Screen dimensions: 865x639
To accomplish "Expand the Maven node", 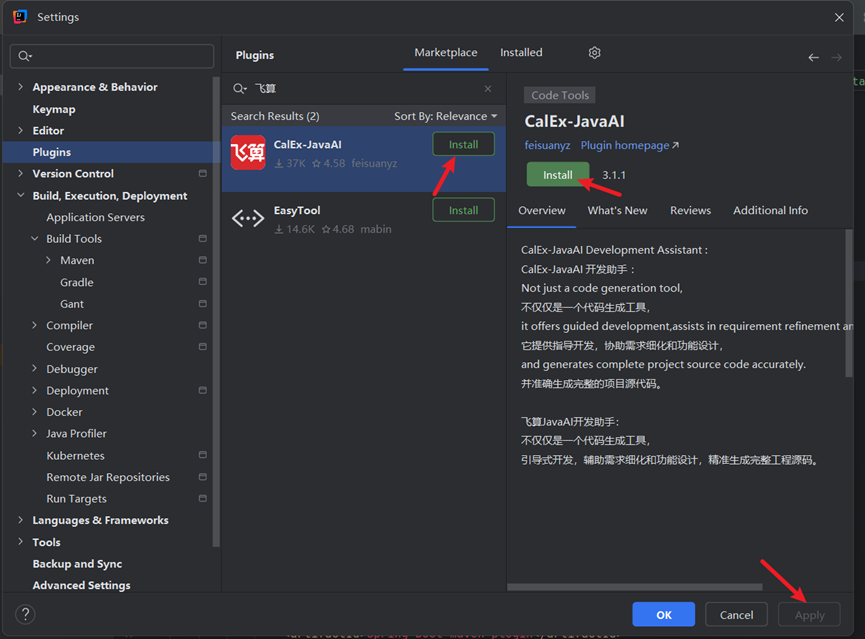I will (x=49, y=260).
